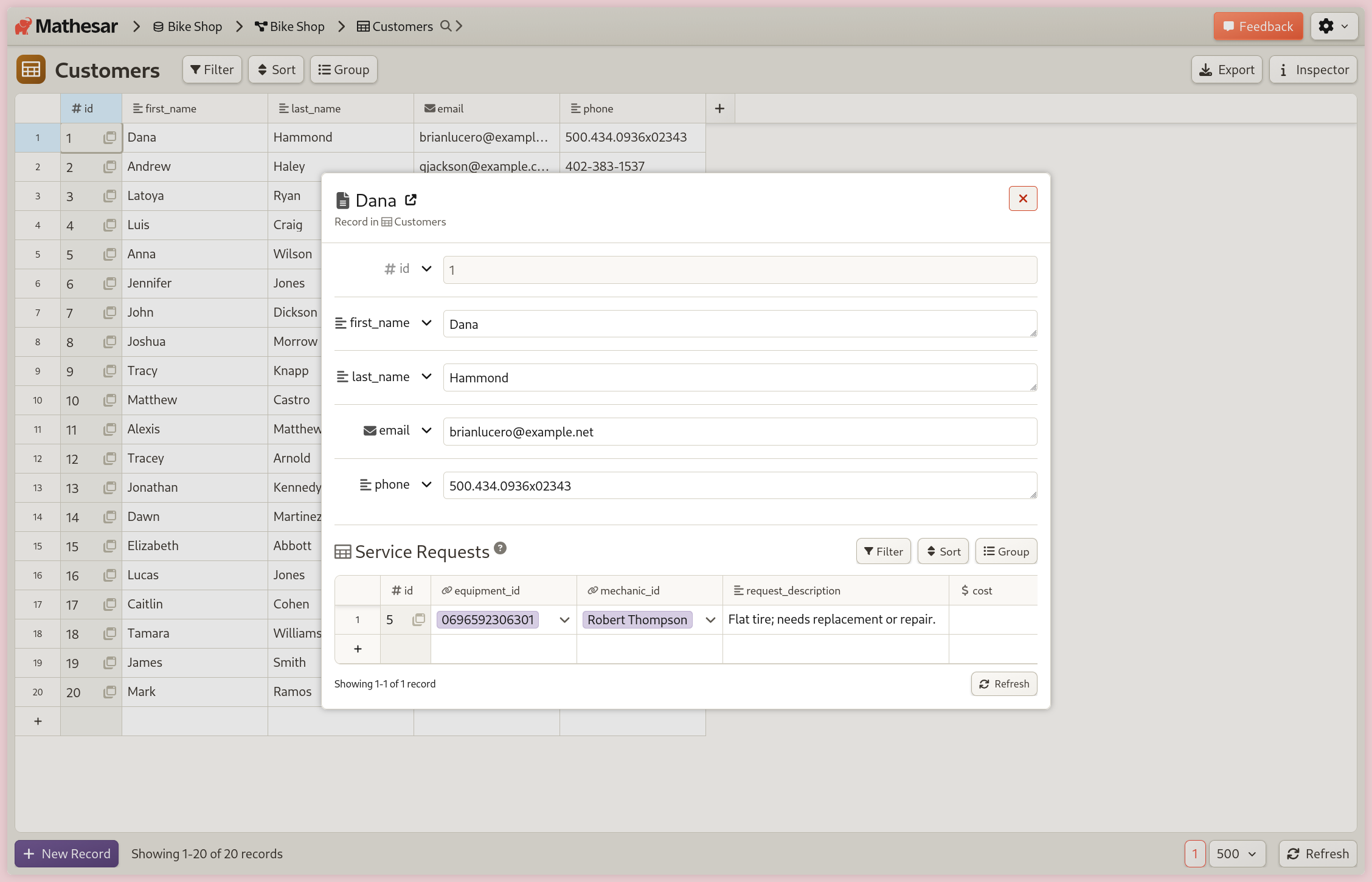Click the search icon beside Customers breadcrumb
The height and width of the screenshot is (882, 1372).
tap(446, 26)
